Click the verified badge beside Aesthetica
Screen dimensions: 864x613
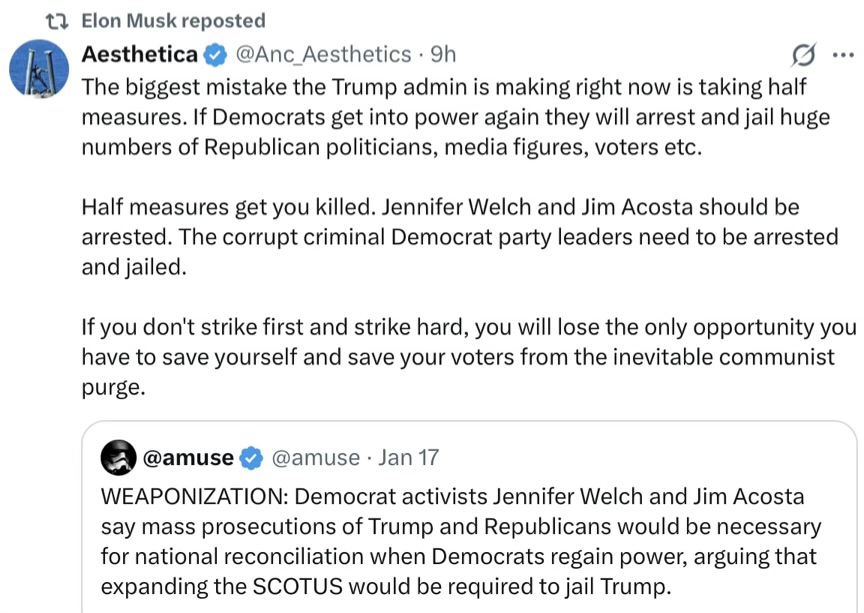click(x=215, y=54)
